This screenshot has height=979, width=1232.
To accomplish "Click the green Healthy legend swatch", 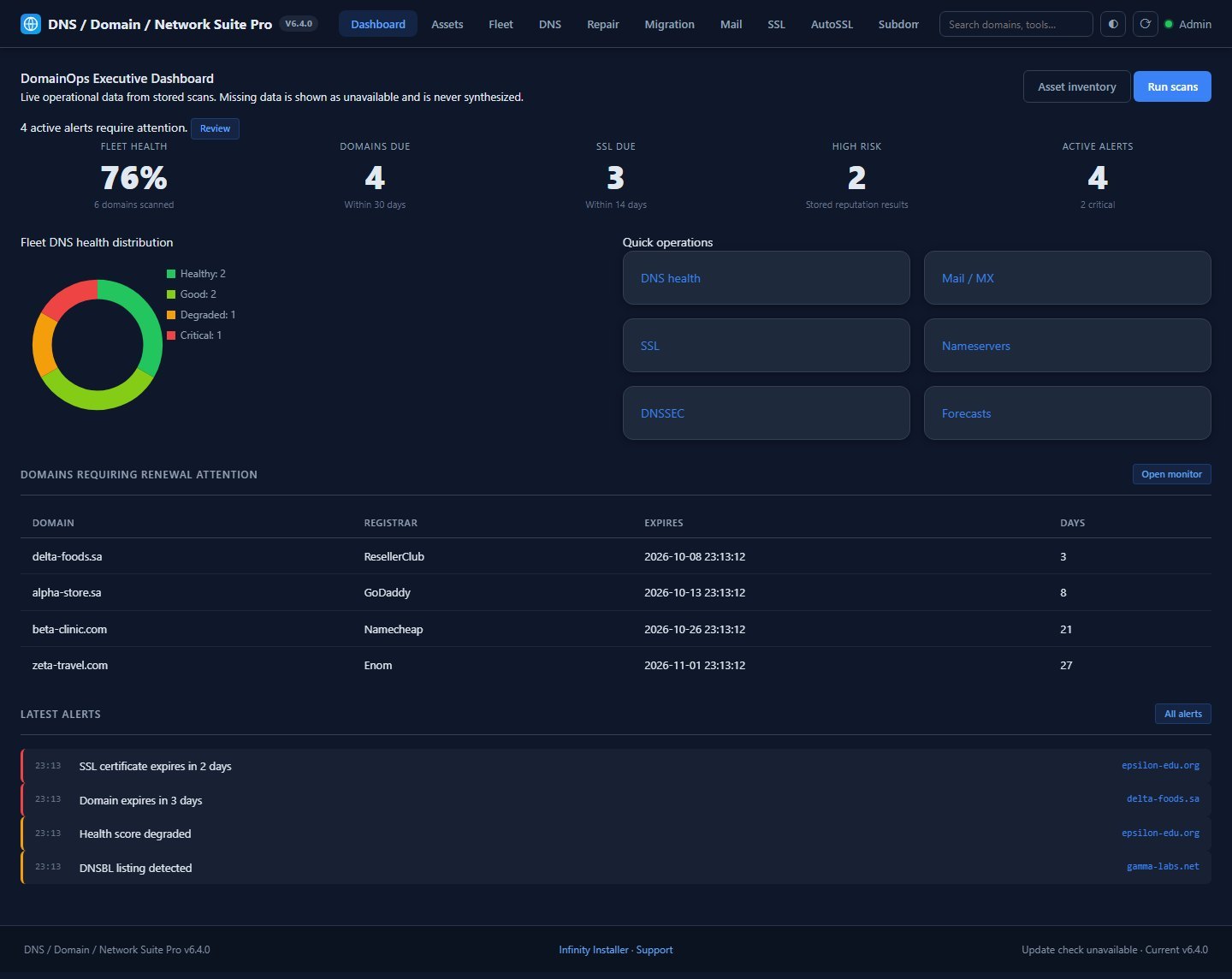I will (x=171, y=274).
